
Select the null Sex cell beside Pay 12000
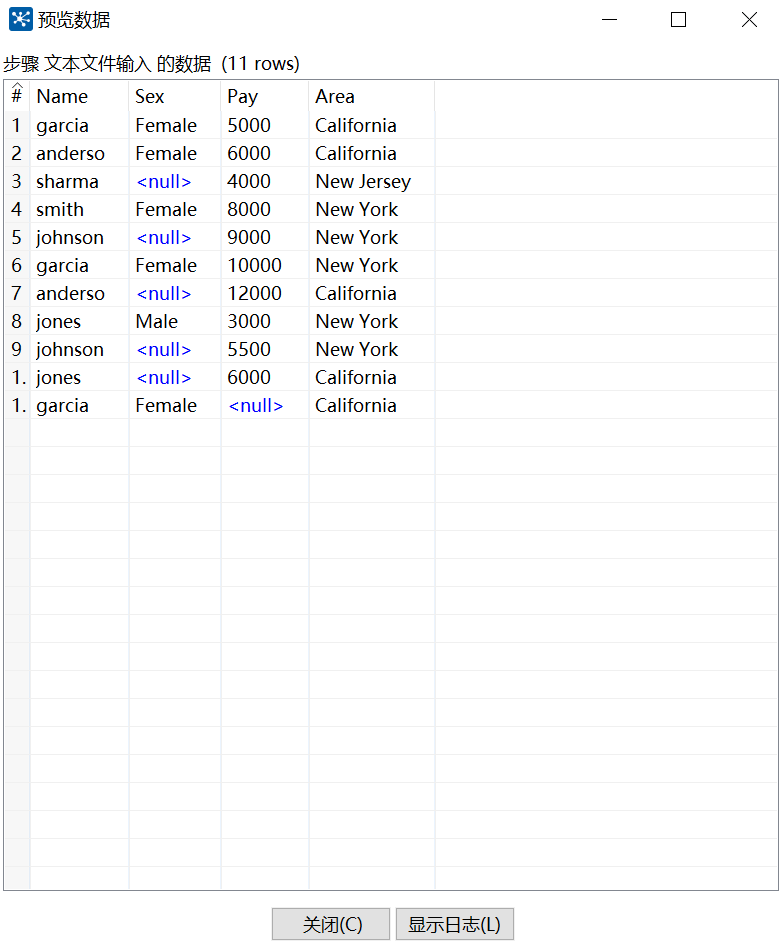click(175, 293)
